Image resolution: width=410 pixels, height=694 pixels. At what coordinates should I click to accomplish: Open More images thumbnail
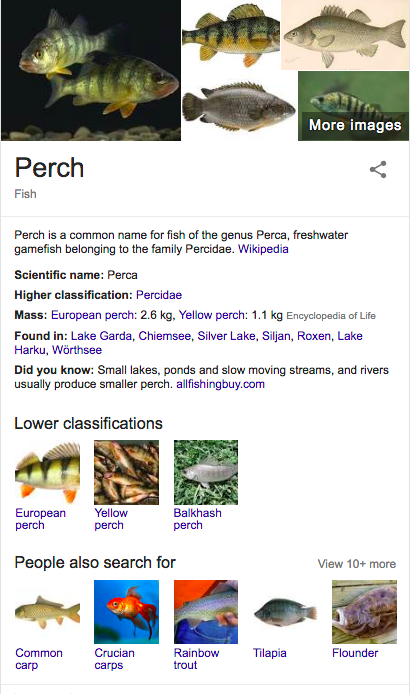(x=353, y=106)
